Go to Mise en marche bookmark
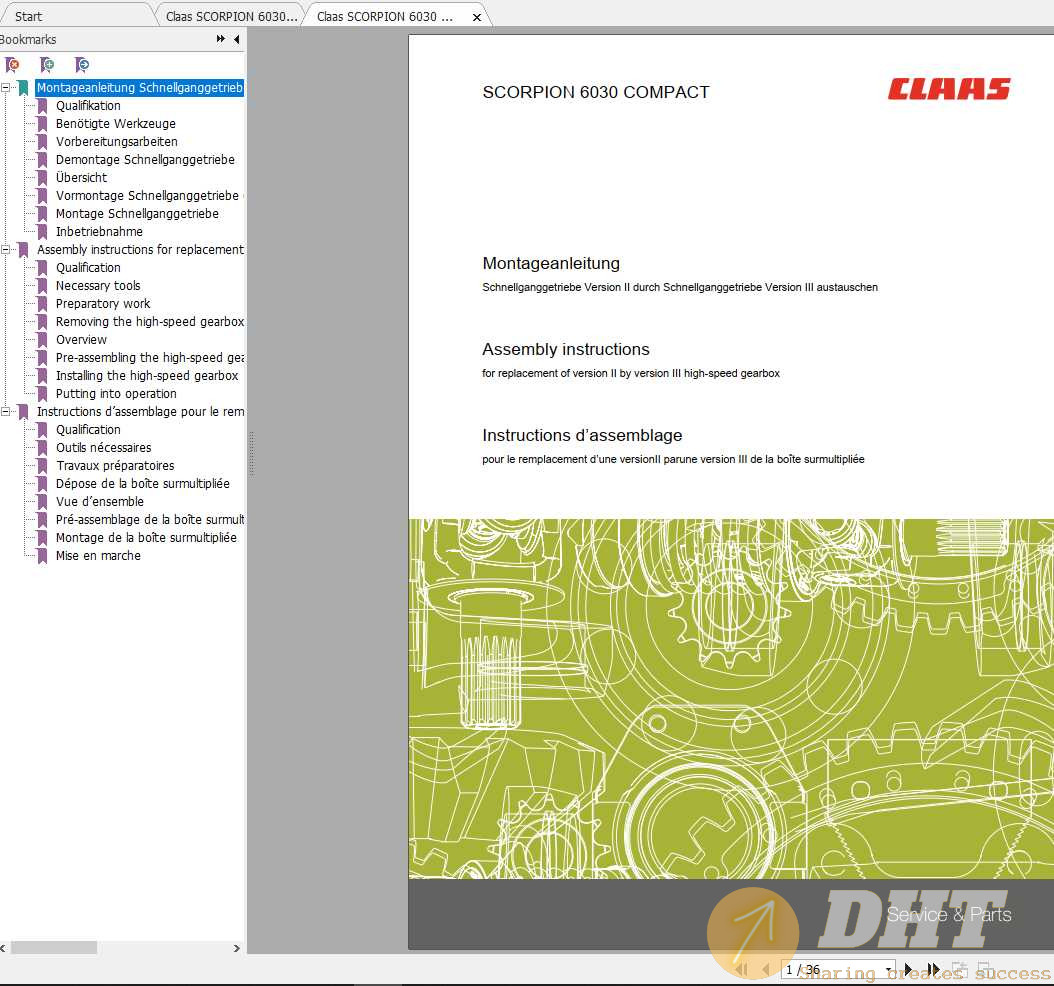The image size is (1054, 986). click(x=98, y=556)
